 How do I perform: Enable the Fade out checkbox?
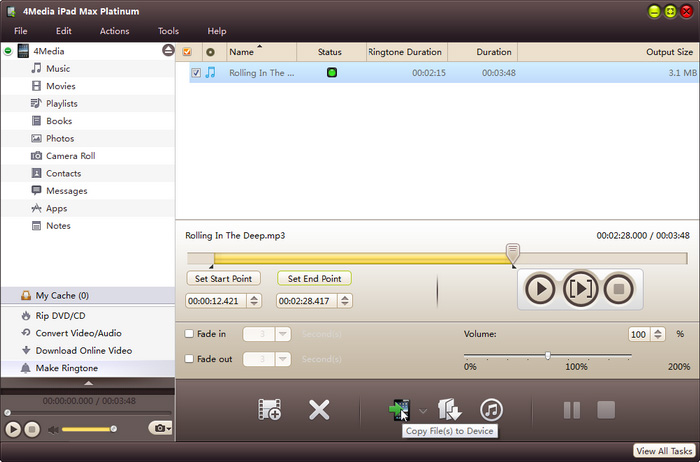[x=190, y=359]
